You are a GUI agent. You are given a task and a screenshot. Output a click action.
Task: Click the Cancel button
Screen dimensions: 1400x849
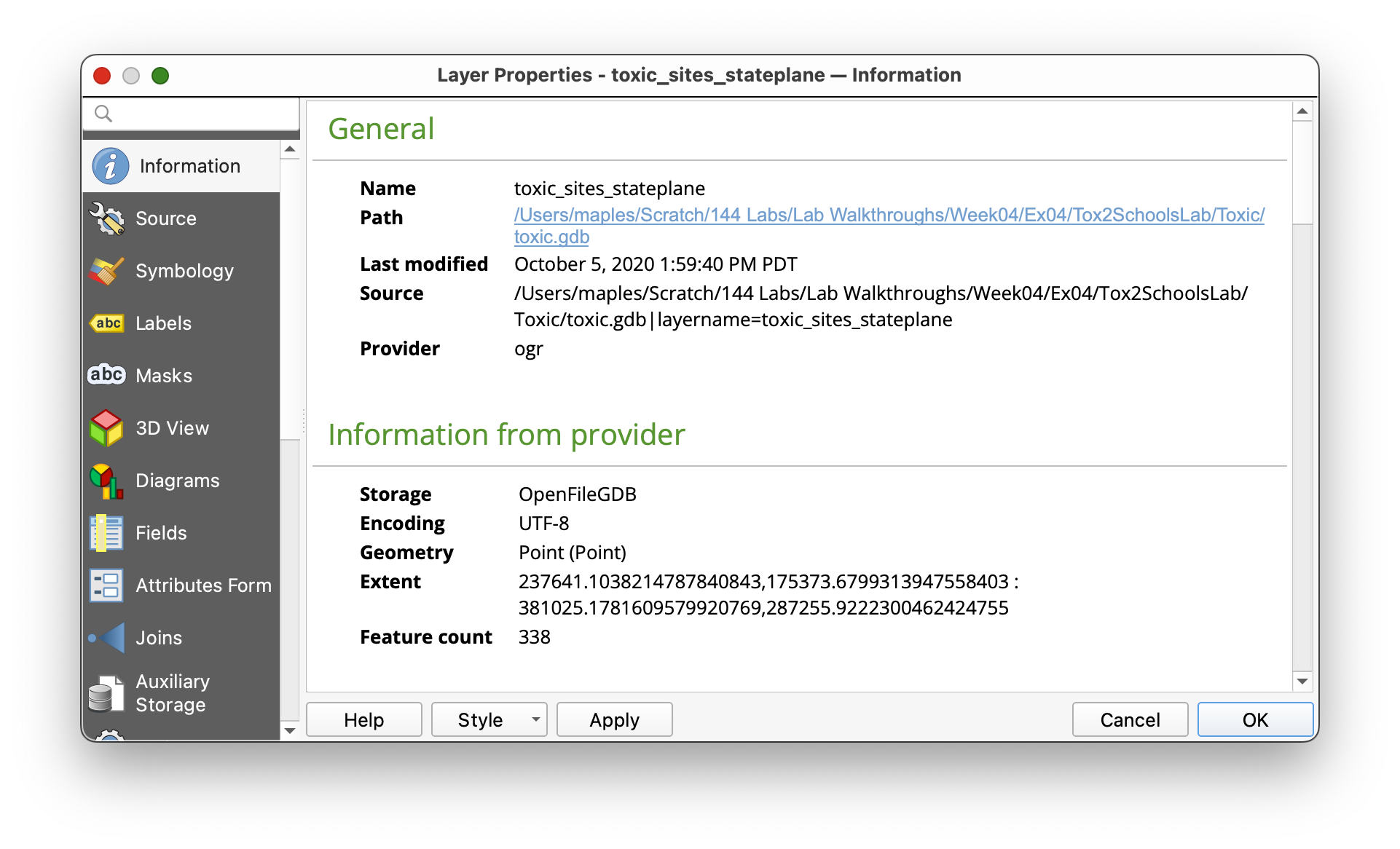(x=1130, y=719)
